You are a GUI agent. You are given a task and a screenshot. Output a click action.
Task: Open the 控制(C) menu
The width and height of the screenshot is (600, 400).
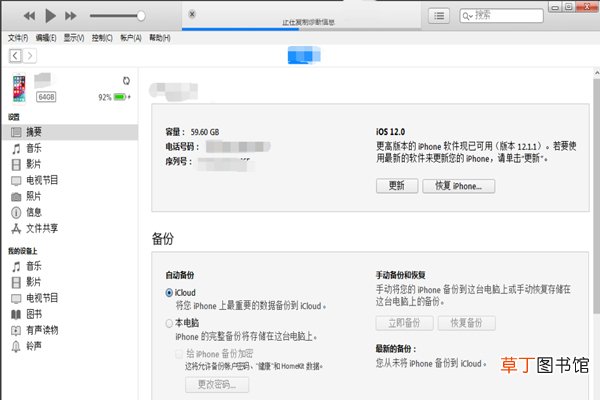tap(102, 38)
